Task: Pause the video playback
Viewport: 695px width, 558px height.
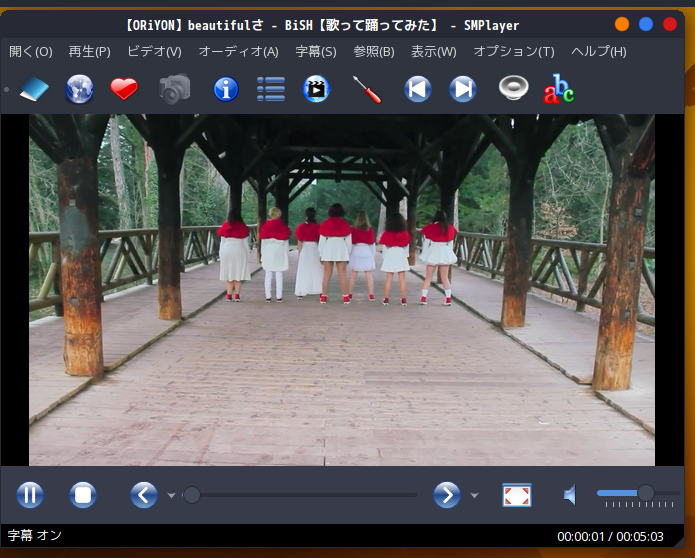Action: coord(30,495)
